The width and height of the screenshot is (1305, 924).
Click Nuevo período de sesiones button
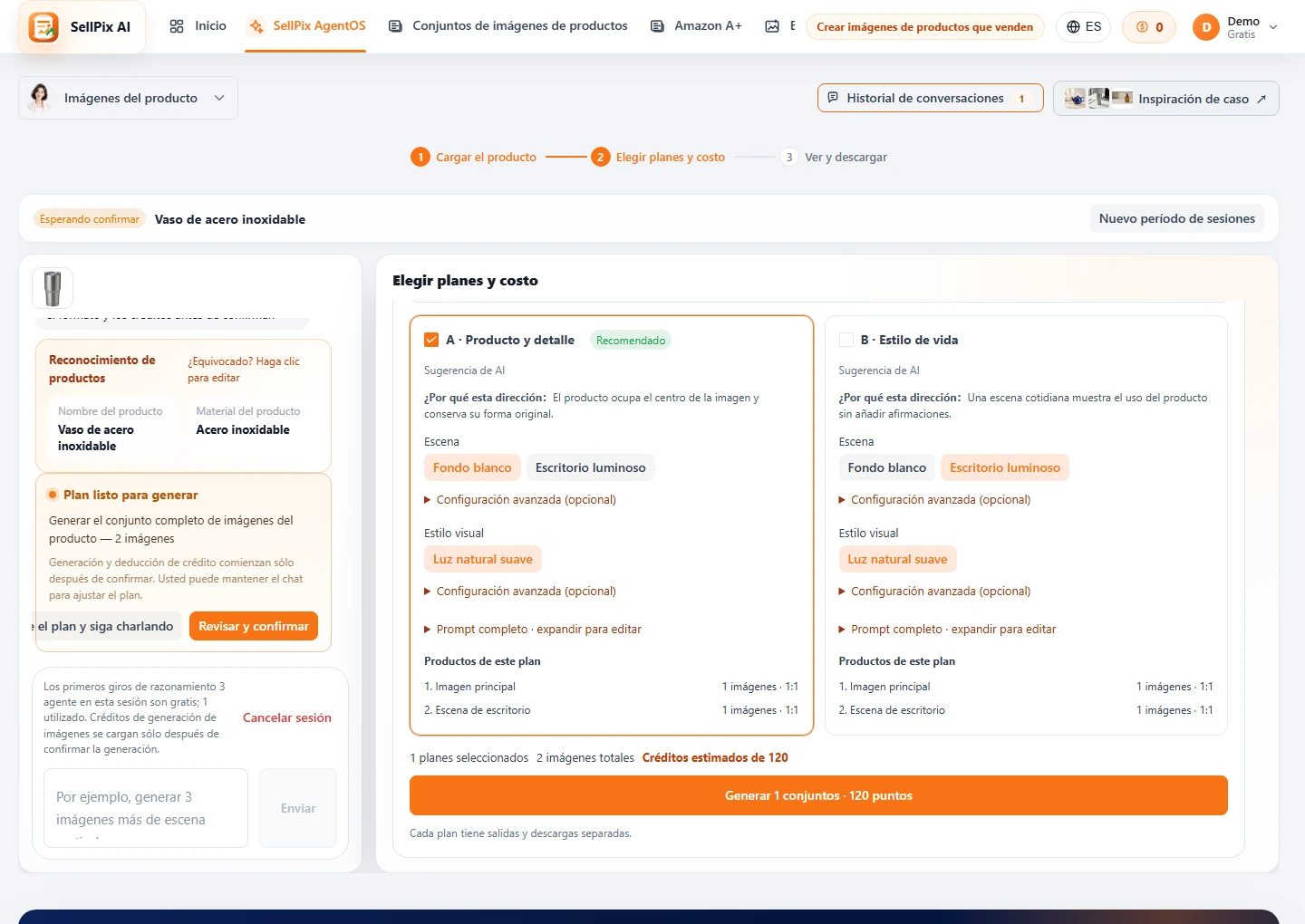[x=1176, y=218]
